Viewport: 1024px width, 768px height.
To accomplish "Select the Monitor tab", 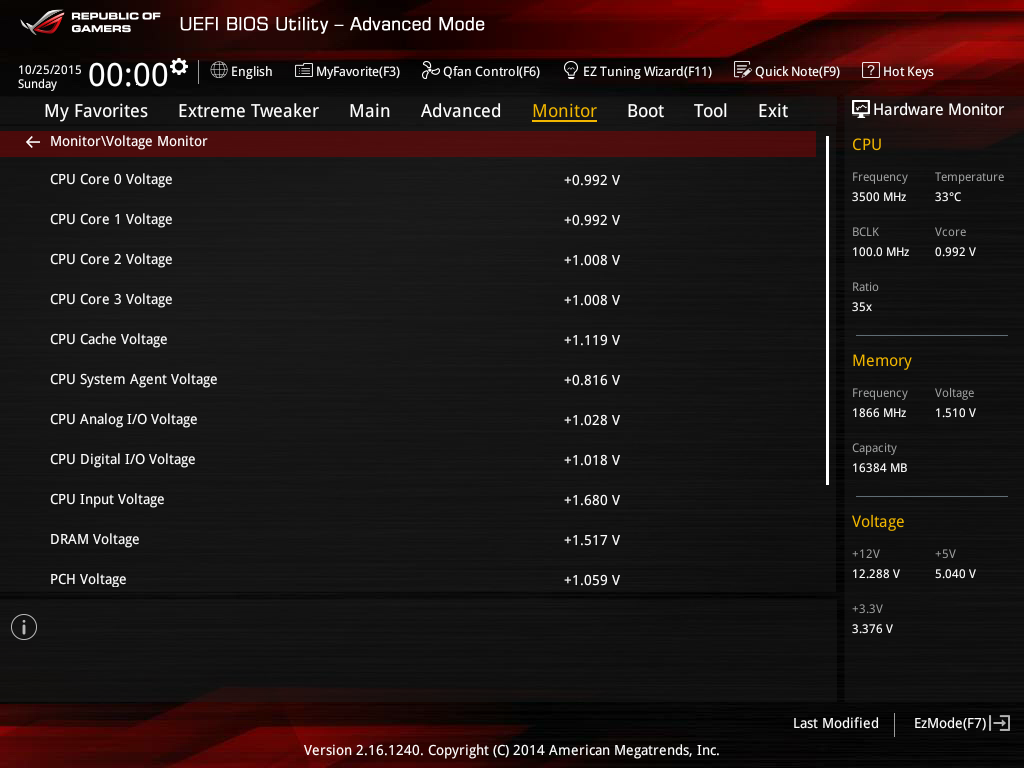I will point(564,110).
